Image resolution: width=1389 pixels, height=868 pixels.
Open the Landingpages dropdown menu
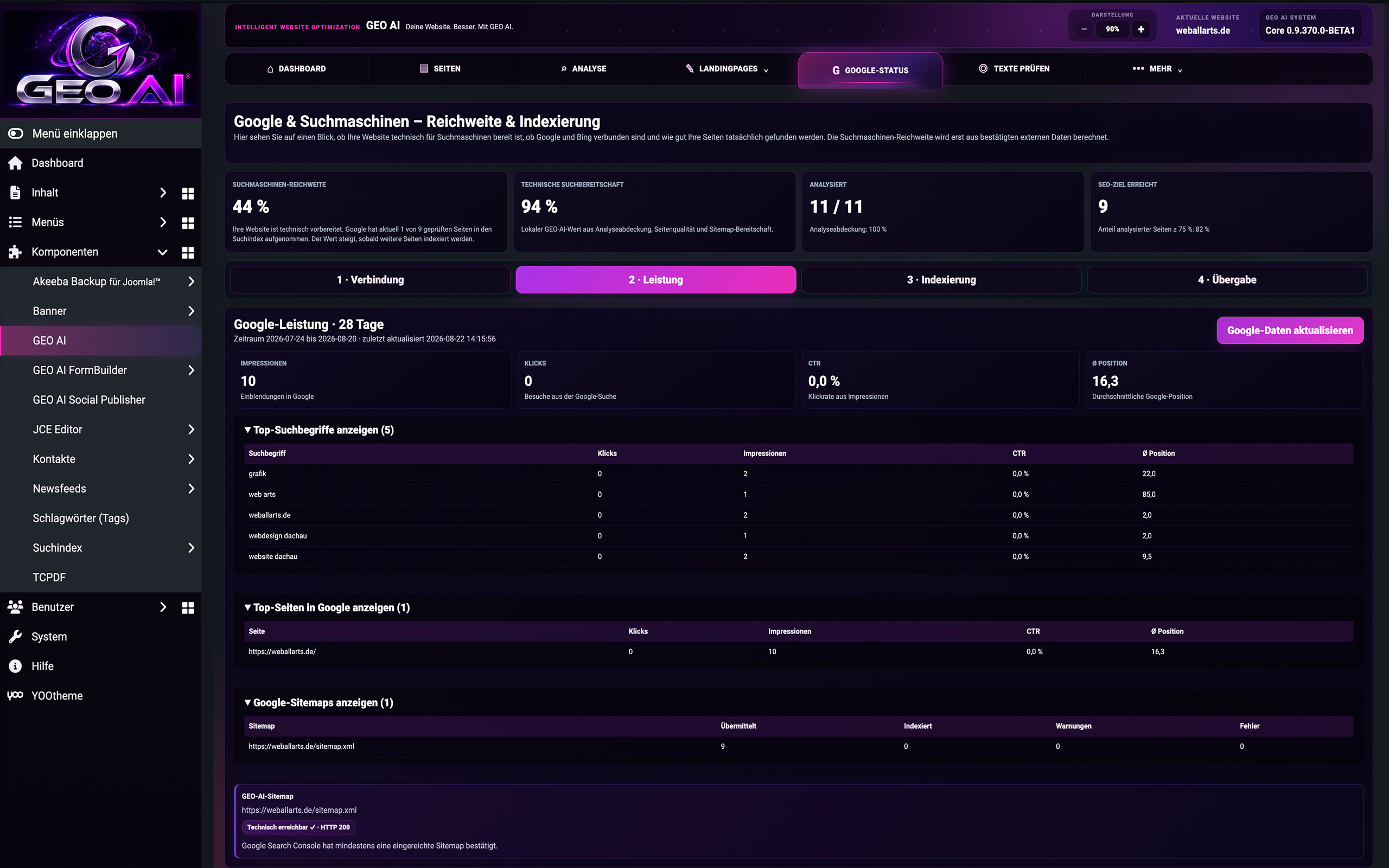click(727, 69)
